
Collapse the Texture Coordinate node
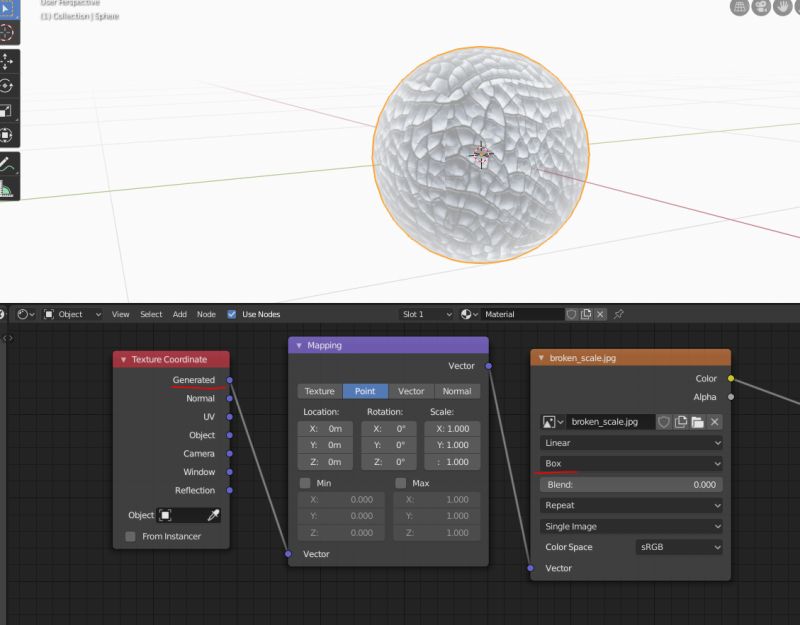[x=123, y=360]
